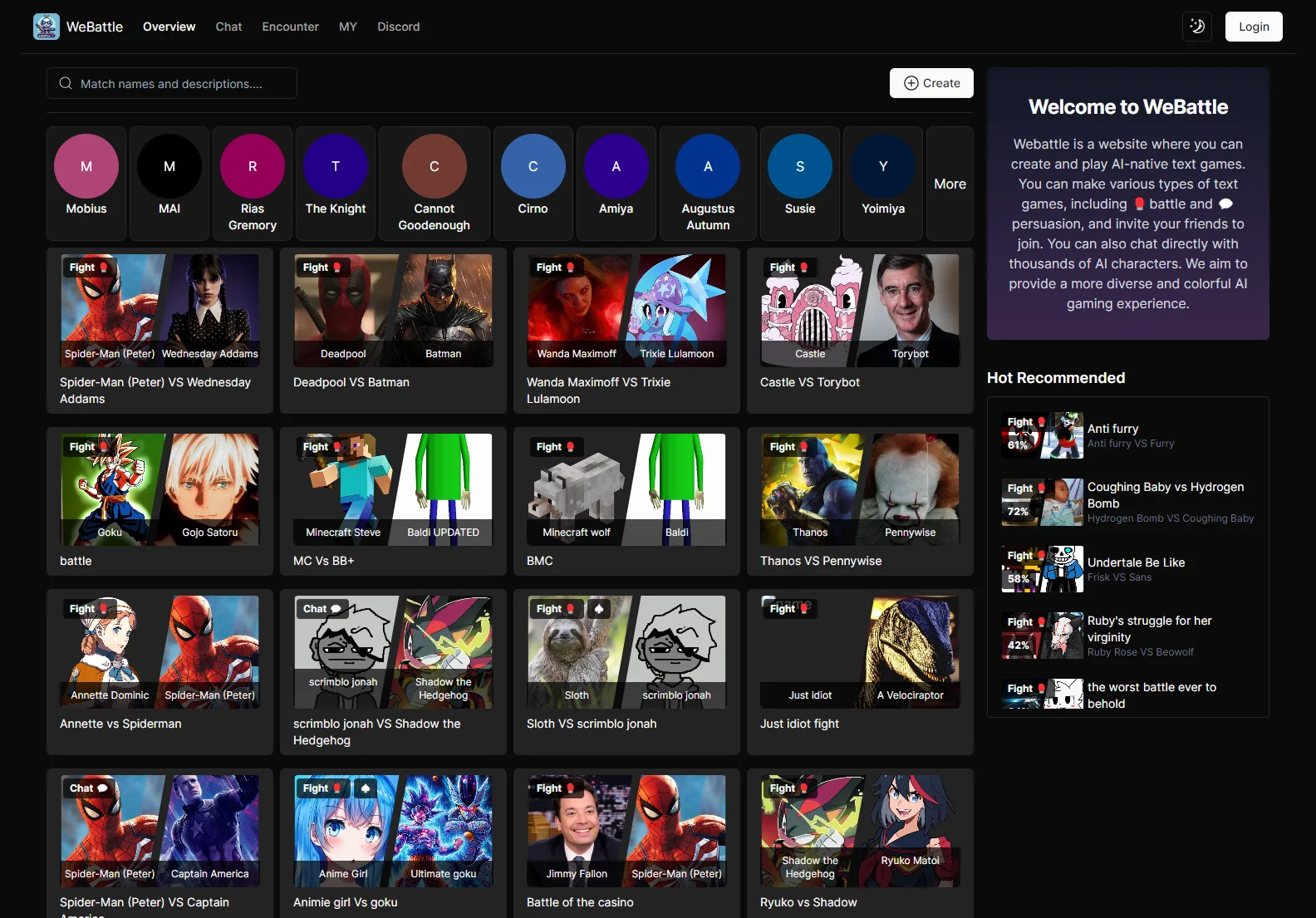Open Deadpool VS Batman battle image
Image resolution: width=1316 pixels, height=918 pixels.
(393, 311)
